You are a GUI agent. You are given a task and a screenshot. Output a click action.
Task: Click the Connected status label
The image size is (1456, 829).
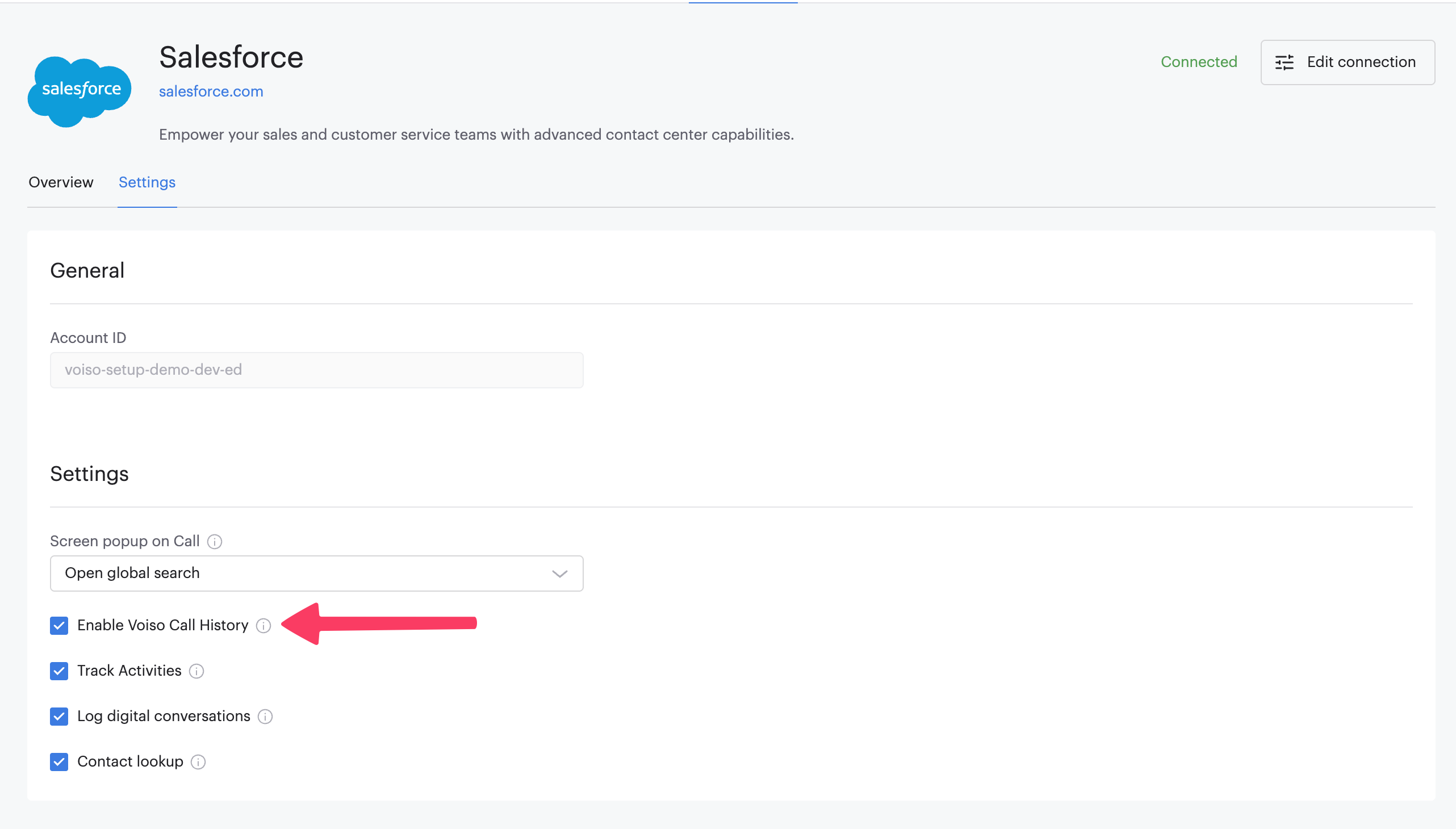pos(1199,61)
